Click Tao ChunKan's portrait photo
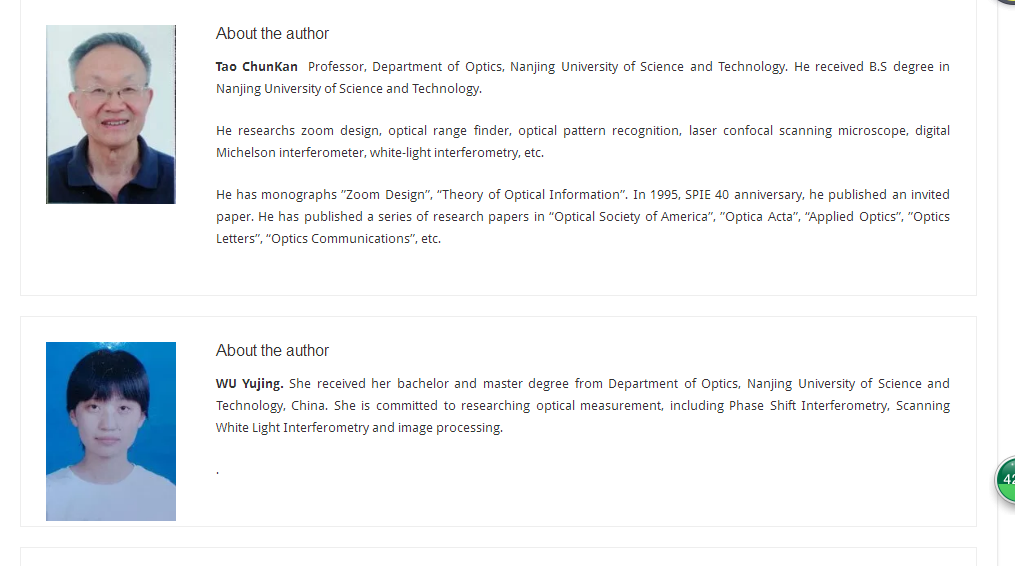 [x=111, y=115]
